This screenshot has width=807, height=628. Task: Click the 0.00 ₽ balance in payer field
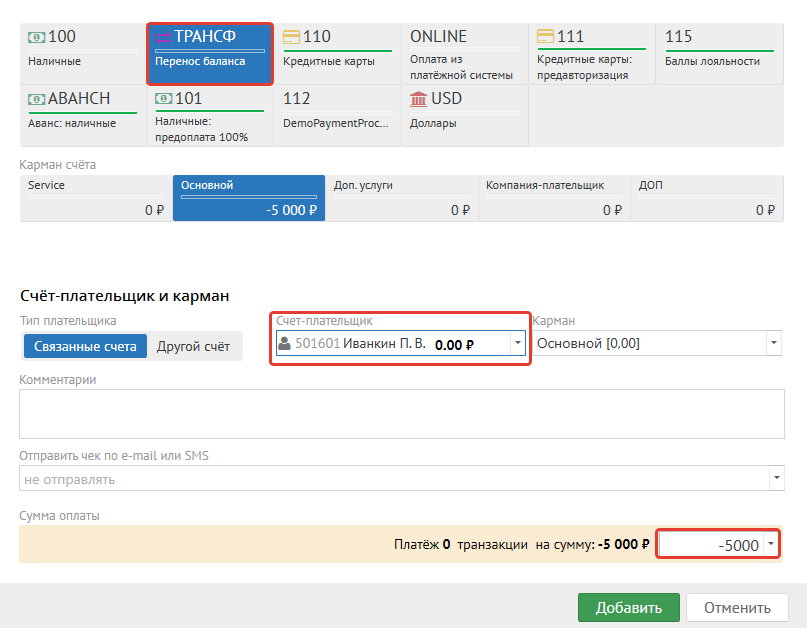click(454, 345)
